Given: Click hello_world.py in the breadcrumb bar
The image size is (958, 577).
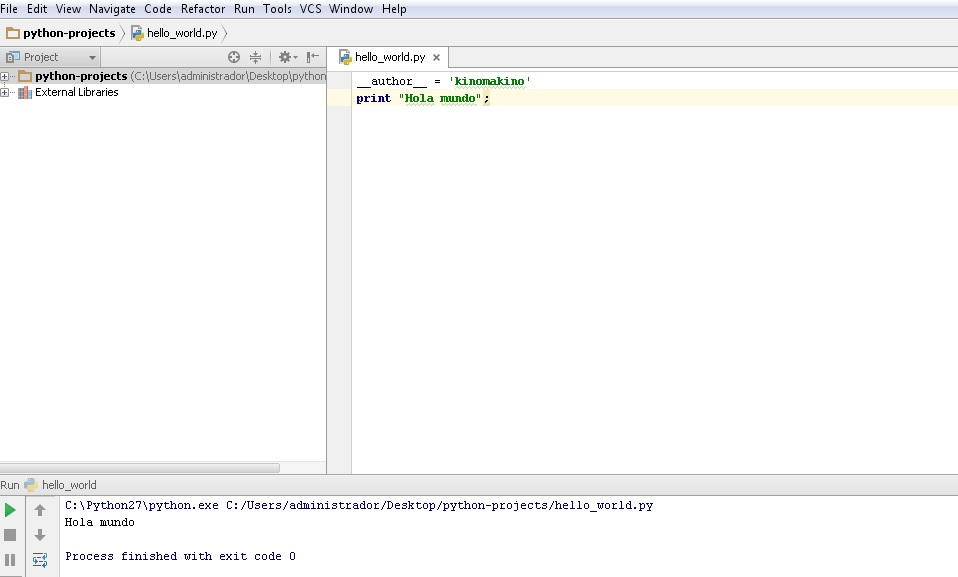Looking at the screenshot, I should [181, 33].
